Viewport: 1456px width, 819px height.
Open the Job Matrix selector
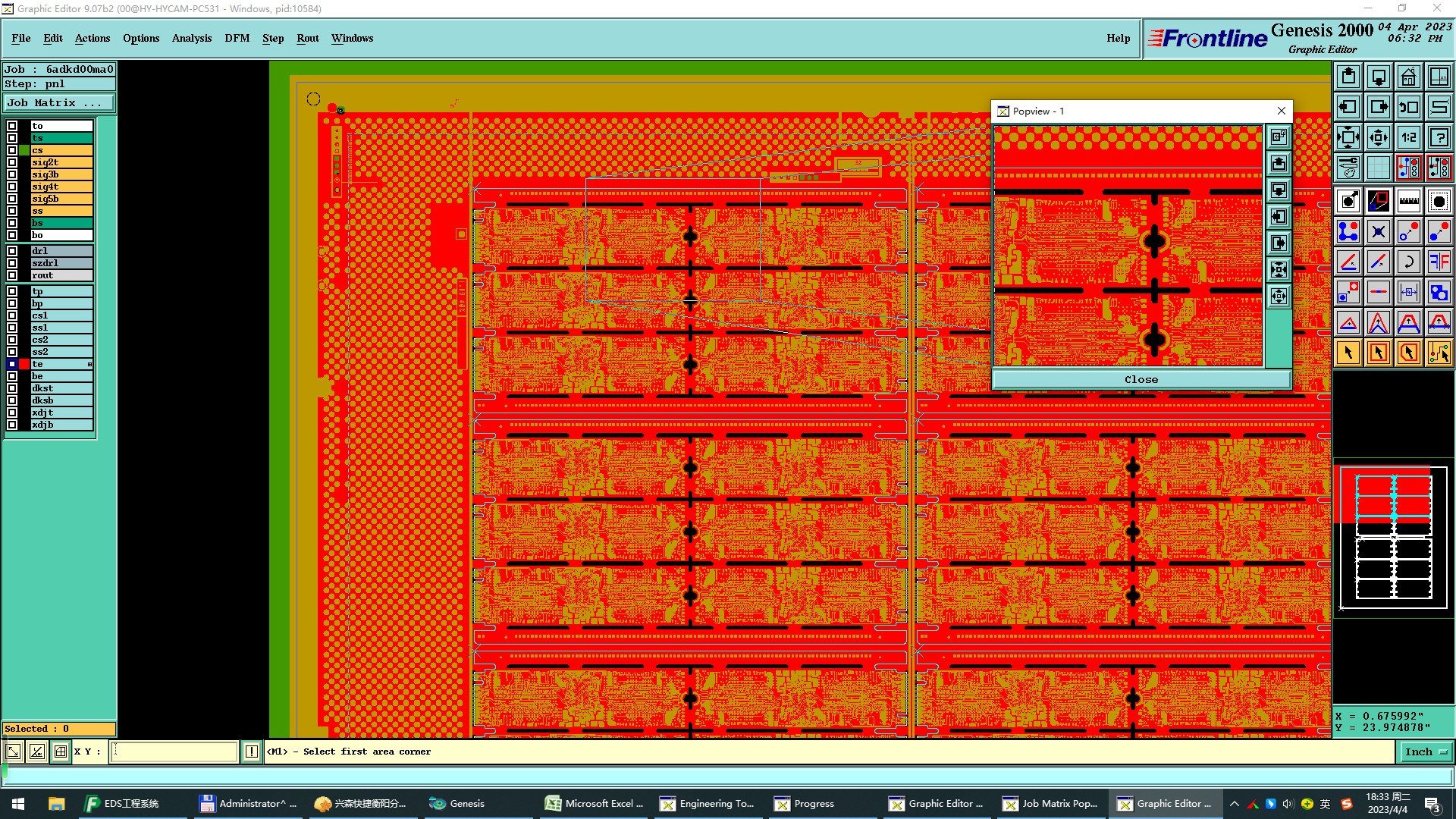pyautogui.click(x=59, y=103)
